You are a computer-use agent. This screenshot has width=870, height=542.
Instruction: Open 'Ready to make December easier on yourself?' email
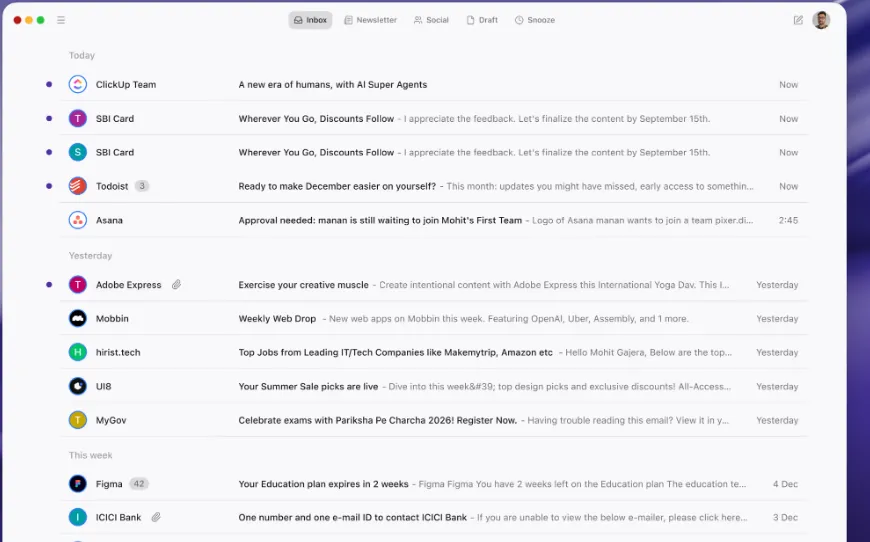click(x=337, y=186)
